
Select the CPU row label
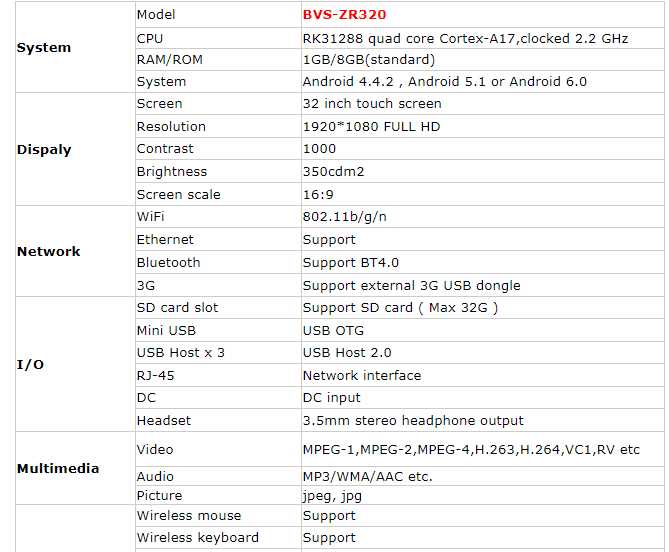click(150, 38)
